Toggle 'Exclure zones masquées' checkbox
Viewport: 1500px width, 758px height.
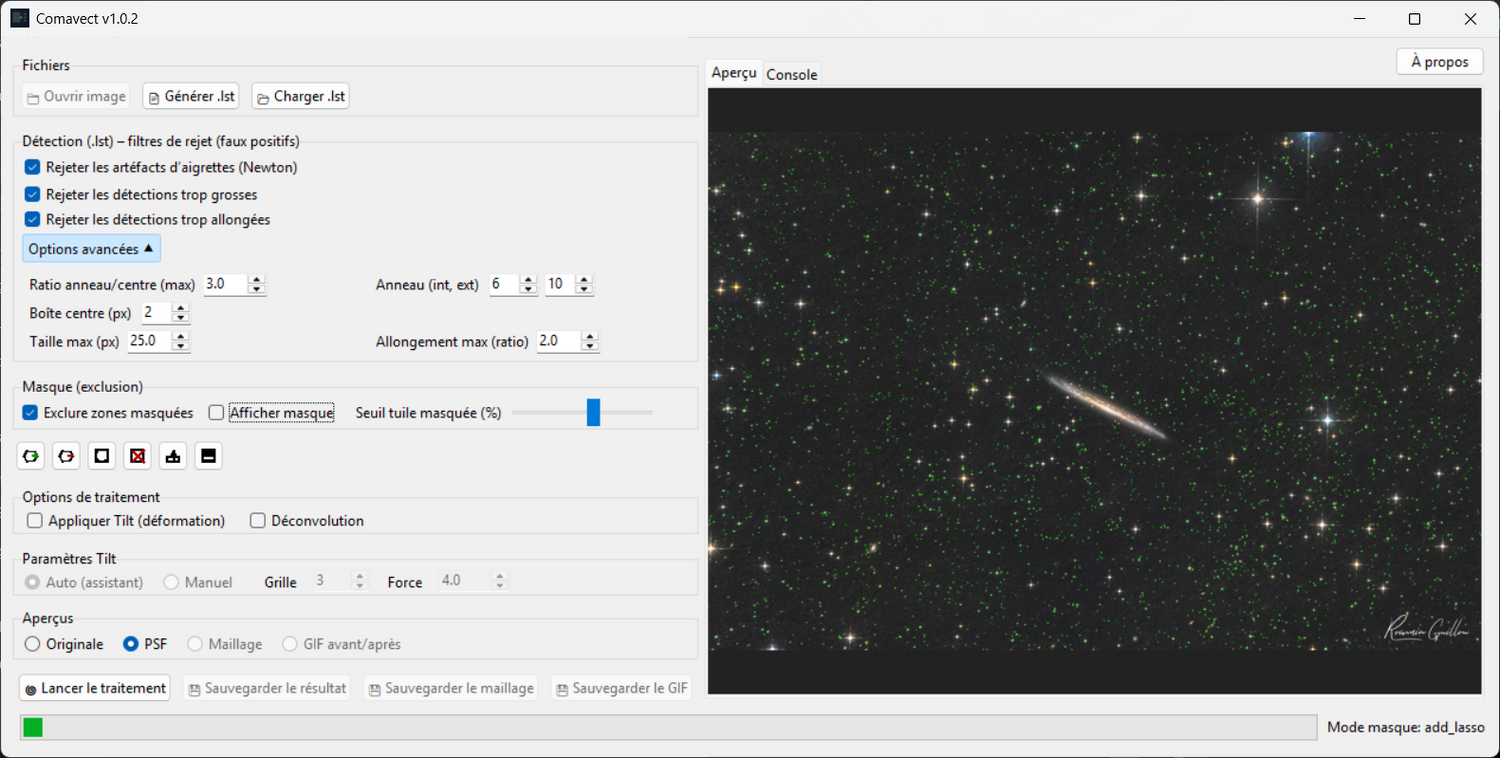[30, 412]
